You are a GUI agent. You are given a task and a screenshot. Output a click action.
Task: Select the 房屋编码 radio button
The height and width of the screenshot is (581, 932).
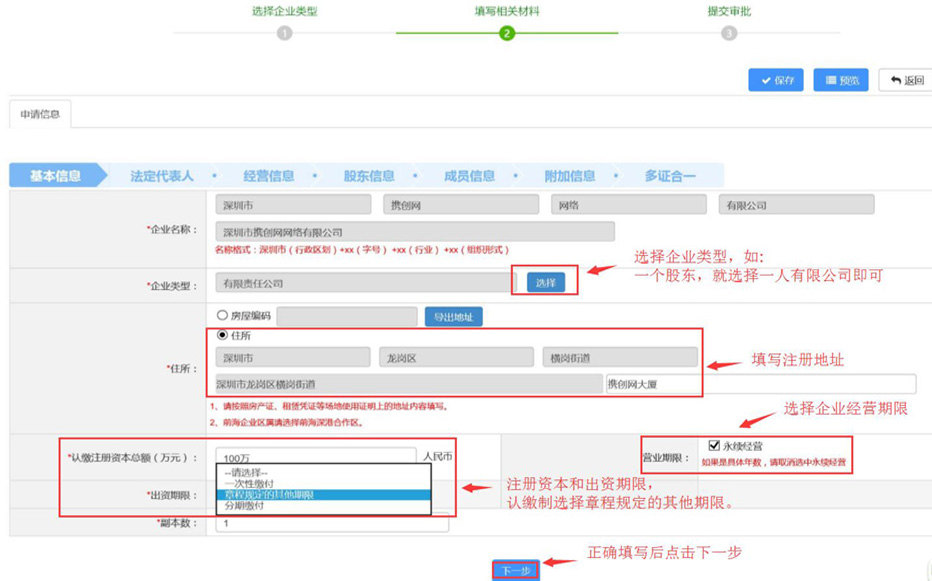[222, 313]
